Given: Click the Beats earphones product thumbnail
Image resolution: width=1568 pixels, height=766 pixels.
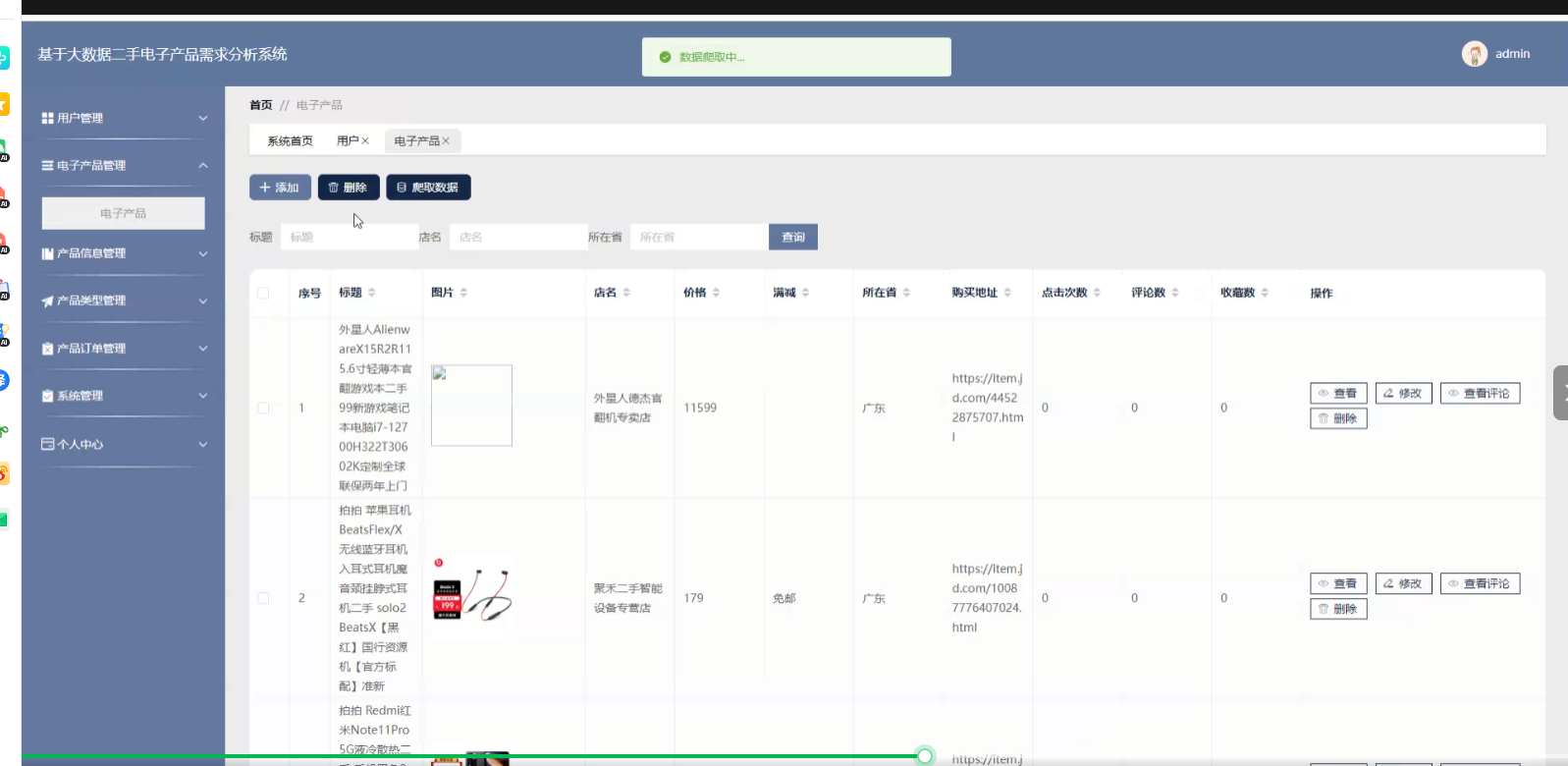Looking at the screenshot, I should (472, 596).
